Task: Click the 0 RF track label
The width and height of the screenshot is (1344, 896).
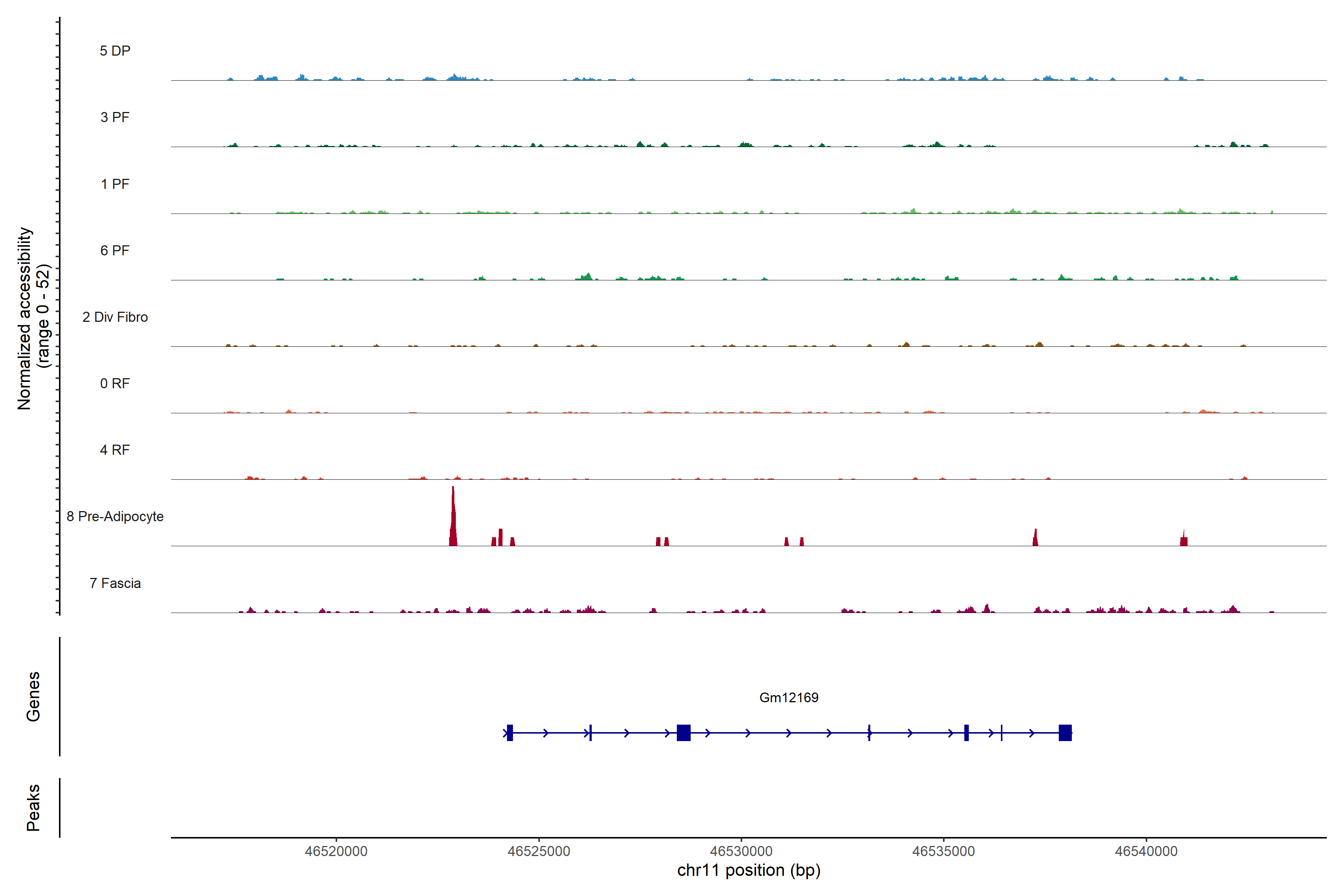Action: [x=115, y=383]
